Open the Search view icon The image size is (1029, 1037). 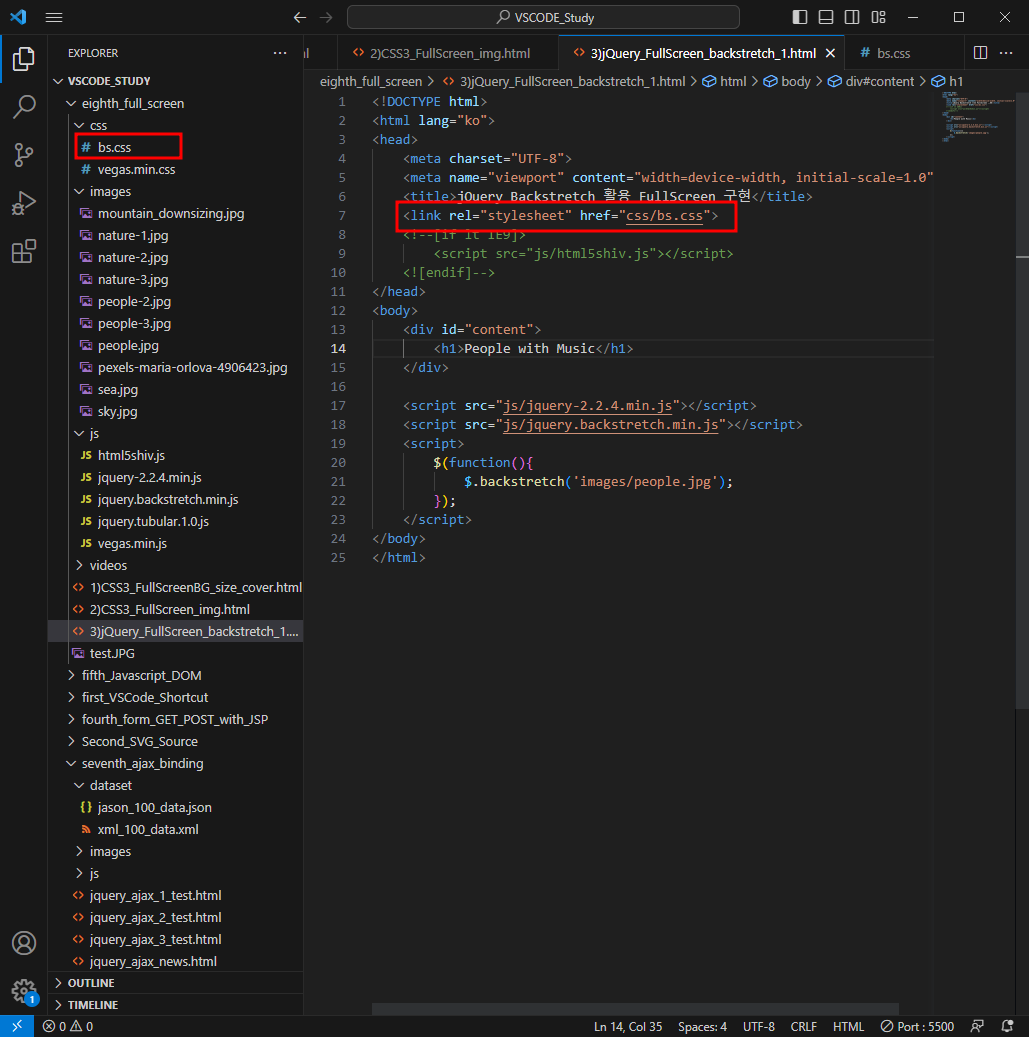click(x=24, y=106)
